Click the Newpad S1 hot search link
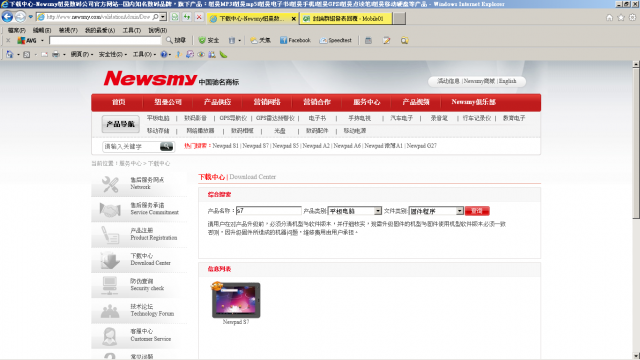Viewport: 640px width, 360px height. (x=225, y=146)
